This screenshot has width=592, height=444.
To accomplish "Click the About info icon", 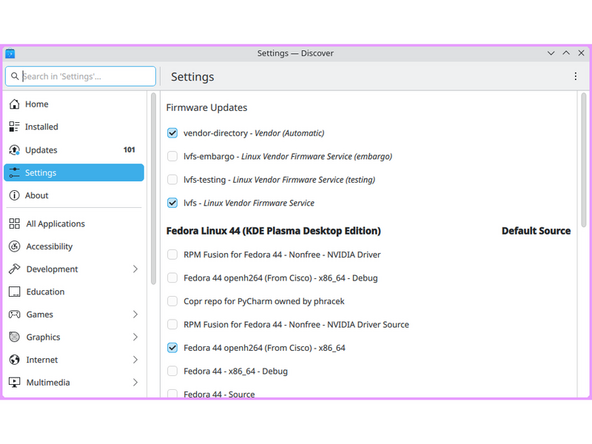I will 14,195.
